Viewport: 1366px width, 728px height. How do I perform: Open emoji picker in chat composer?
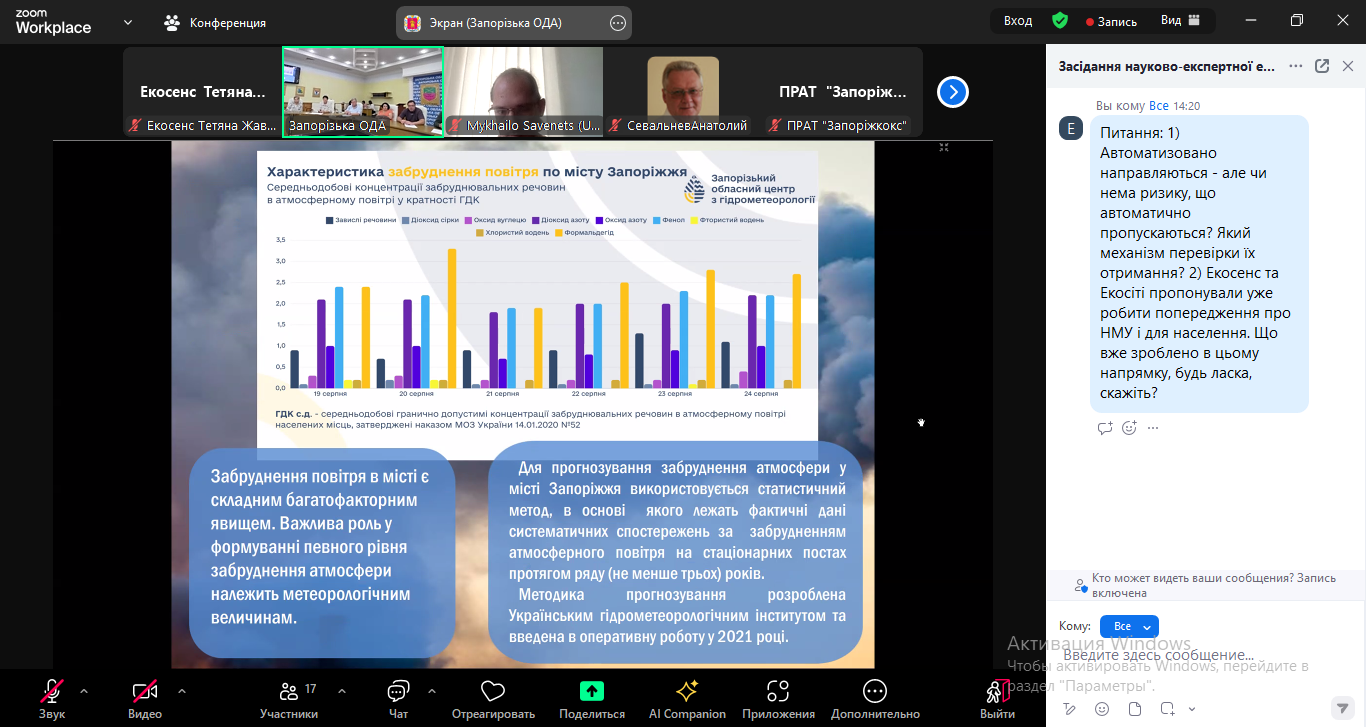coord(1102,709)
